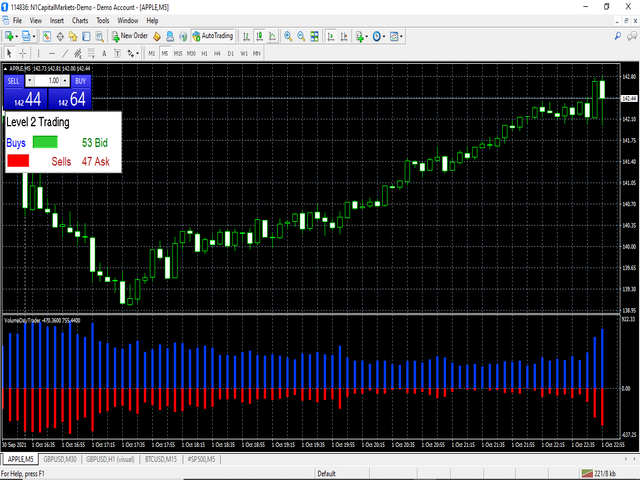This screenshot has height=480, width=640.
Task: Select the horizontal line drawing tool
Action: tap(52, 52)
